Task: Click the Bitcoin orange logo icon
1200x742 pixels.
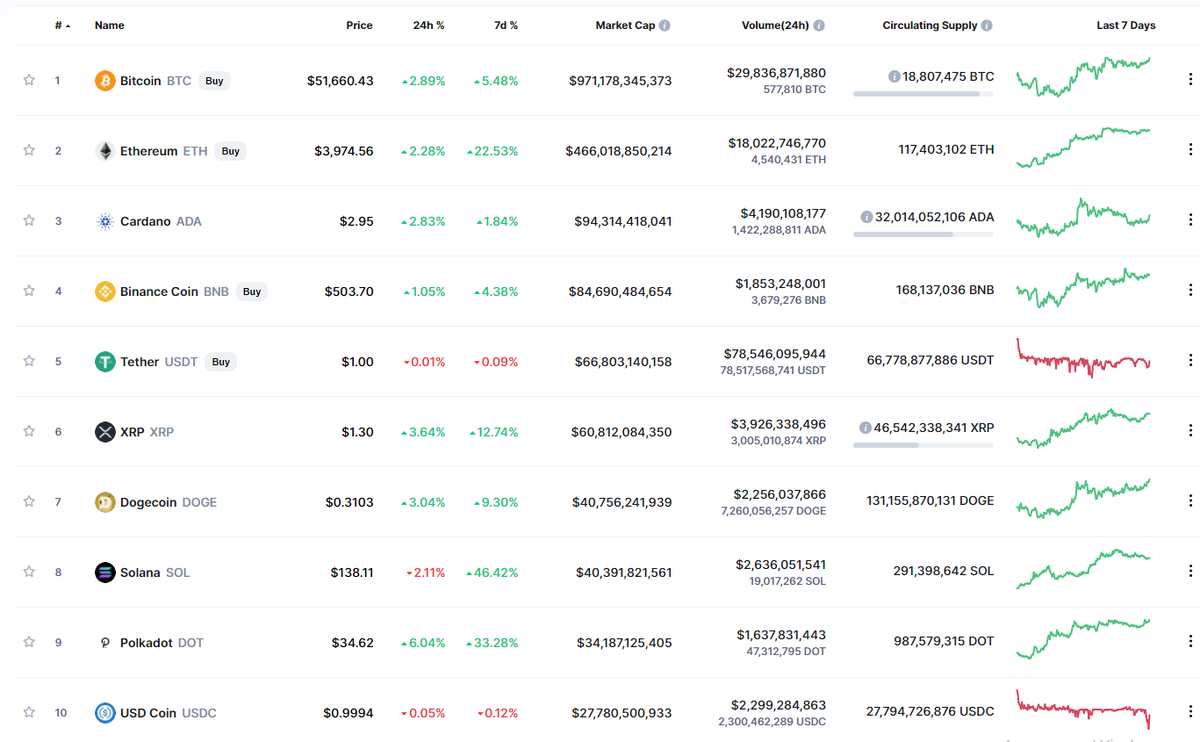Action: click(105, 81)
